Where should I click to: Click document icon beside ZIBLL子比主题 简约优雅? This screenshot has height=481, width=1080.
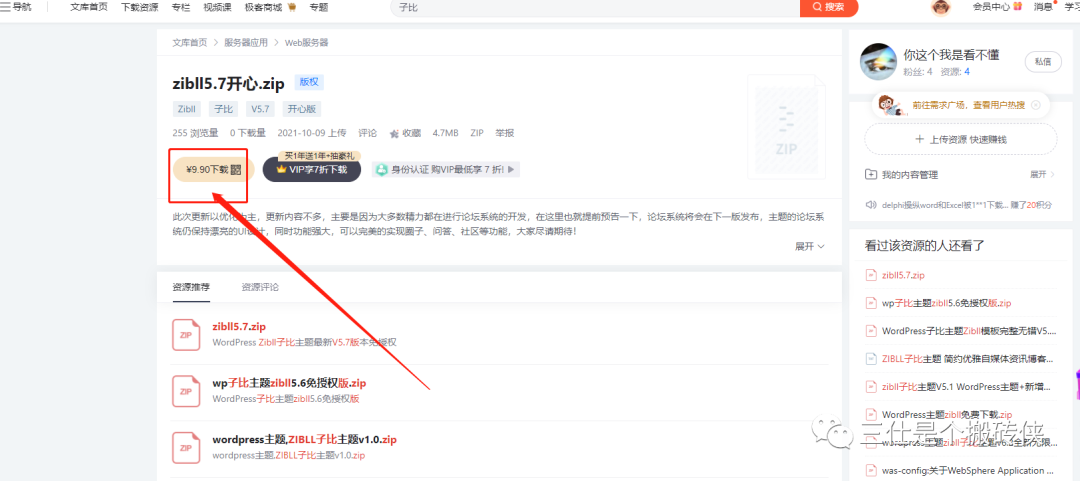tap(870, 359)
